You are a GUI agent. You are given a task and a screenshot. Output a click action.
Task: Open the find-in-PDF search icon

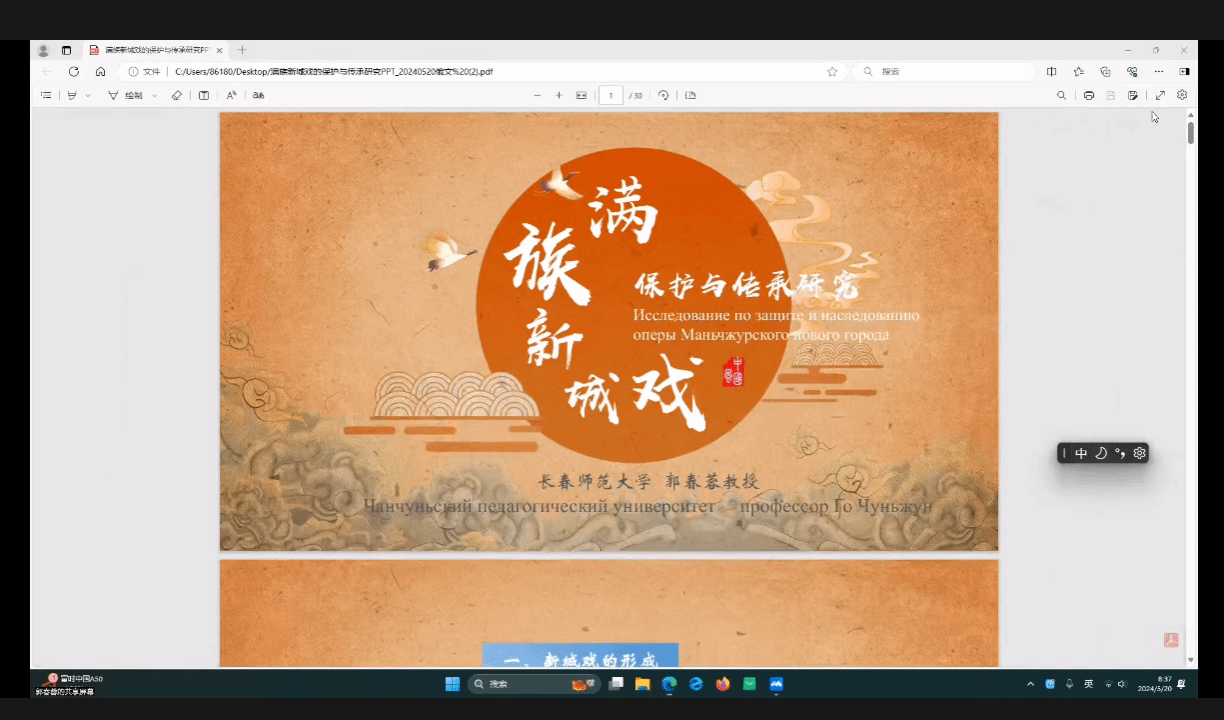1061,95
